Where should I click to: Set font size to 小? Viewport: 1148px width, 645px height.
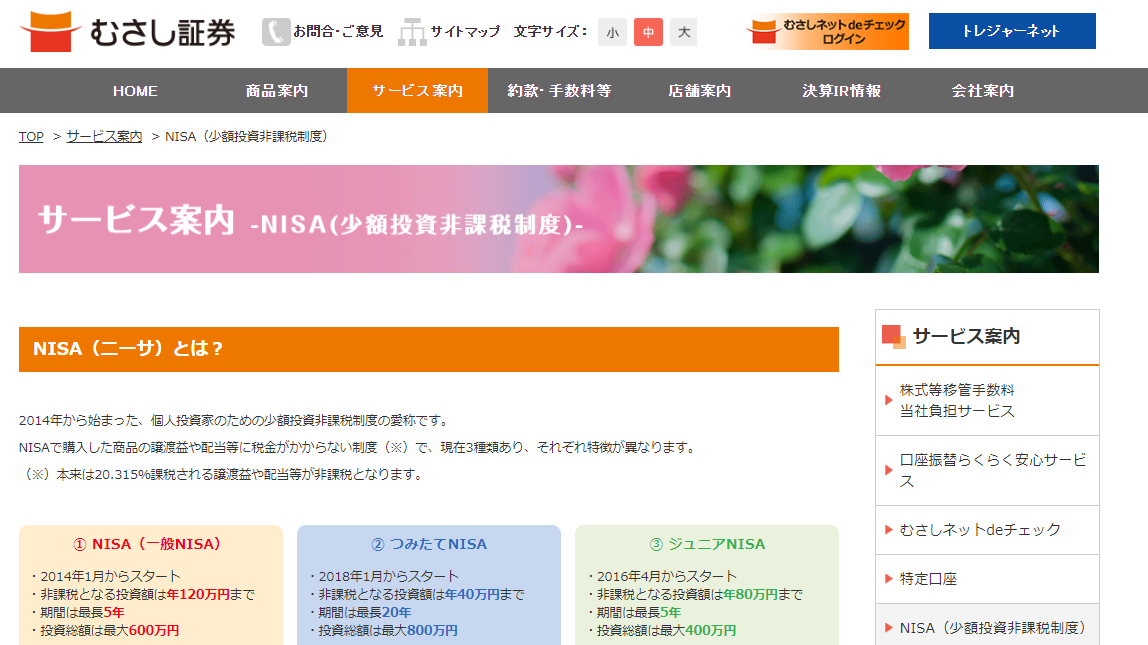(x=612, y=32)
